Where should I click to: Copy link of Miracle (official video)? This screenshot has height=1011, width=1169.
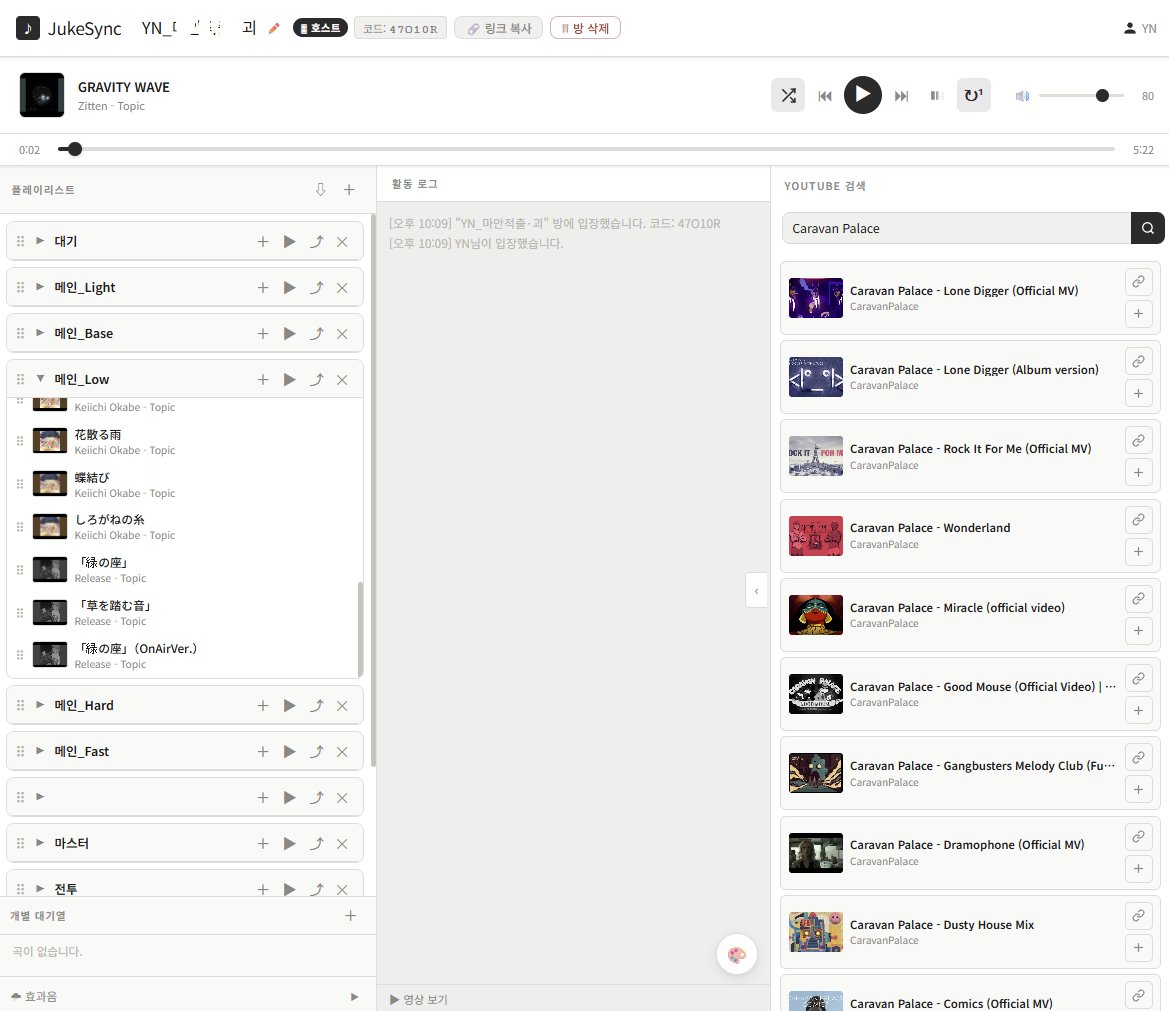point(1138,599)
